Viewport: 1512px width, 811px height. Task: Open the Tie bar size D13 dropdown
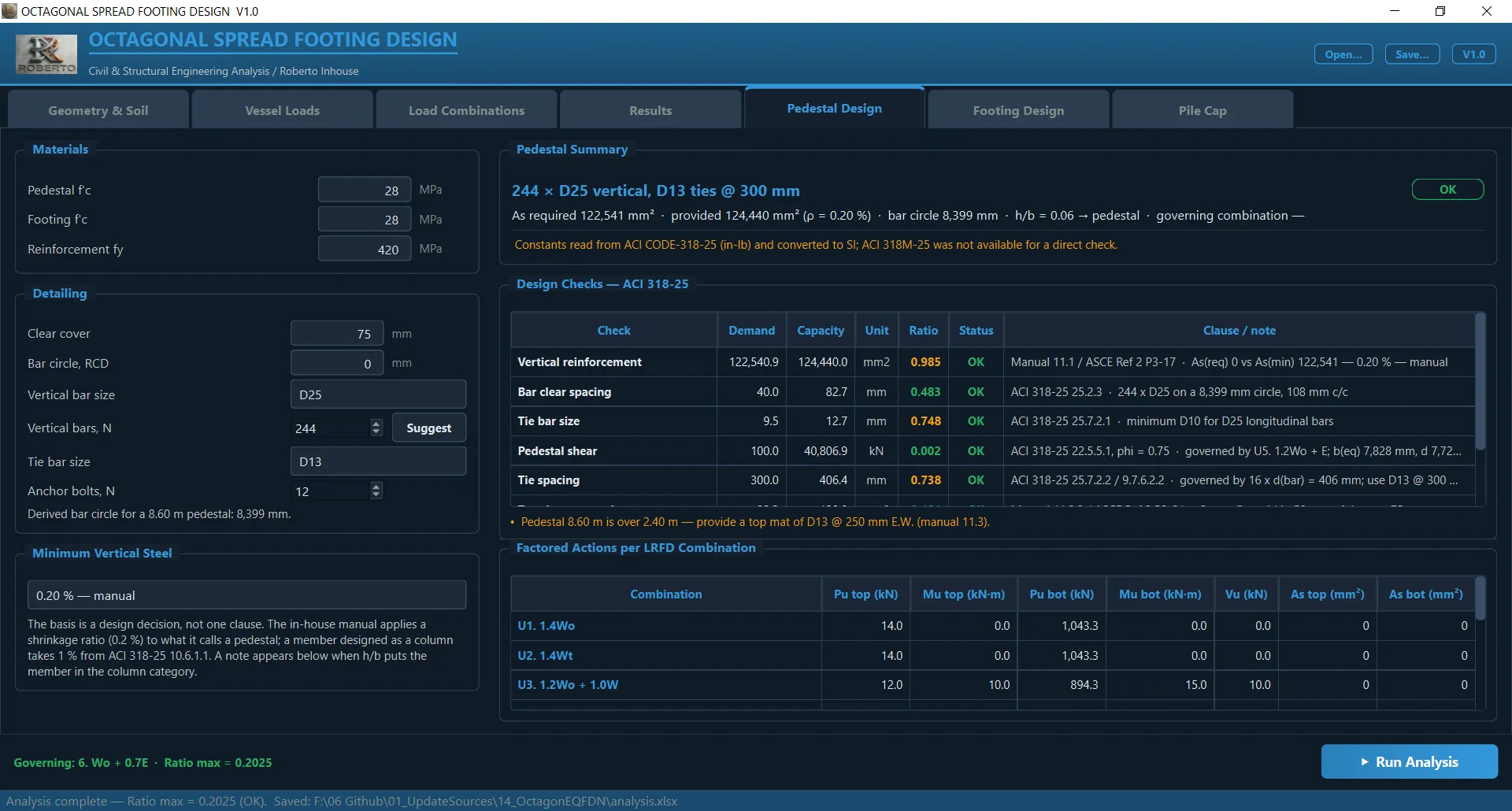pos(378,461)
